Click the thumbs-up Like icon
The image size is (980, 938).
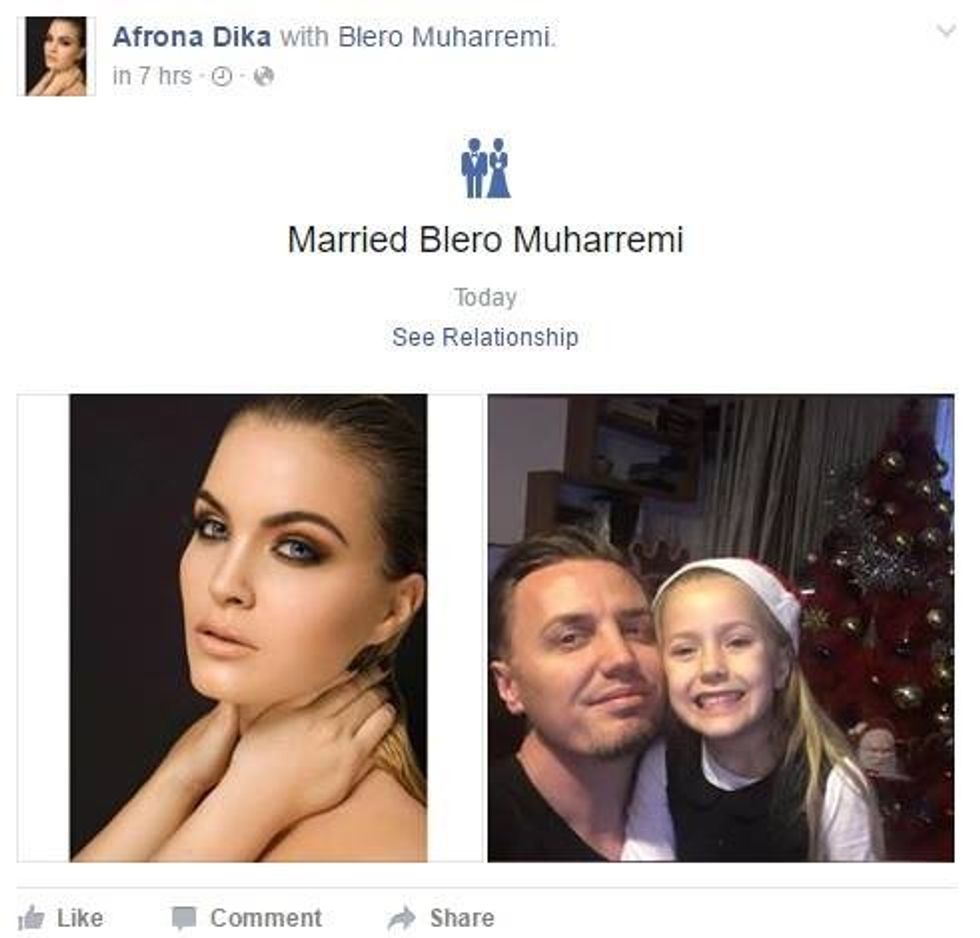coord(31,918)
